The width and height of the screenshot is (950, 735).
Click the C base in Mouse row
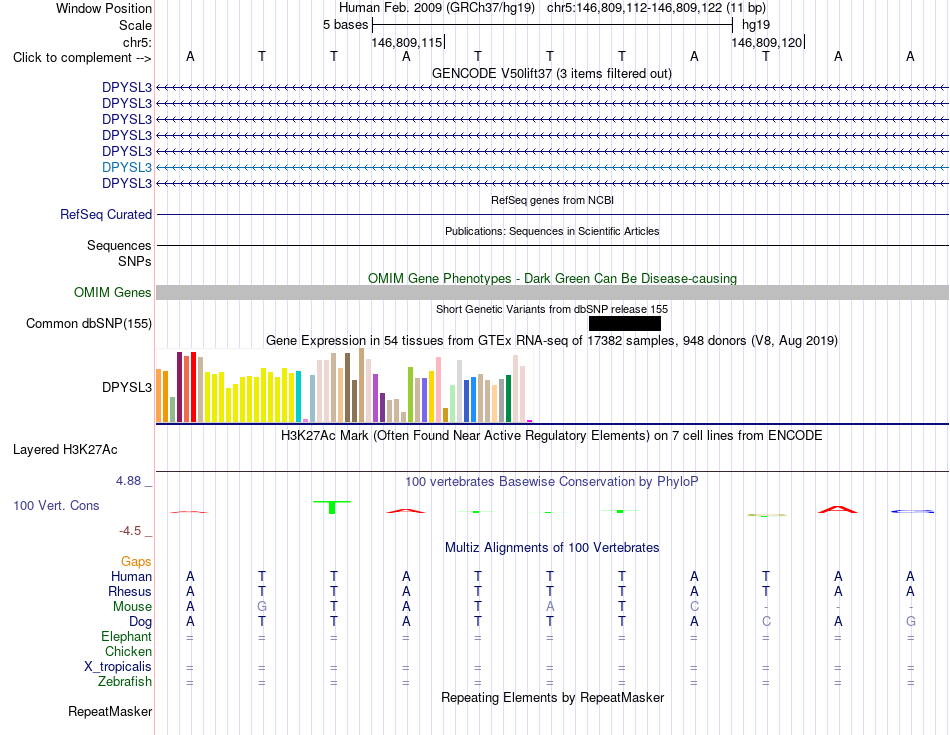[x=694, y=607]
